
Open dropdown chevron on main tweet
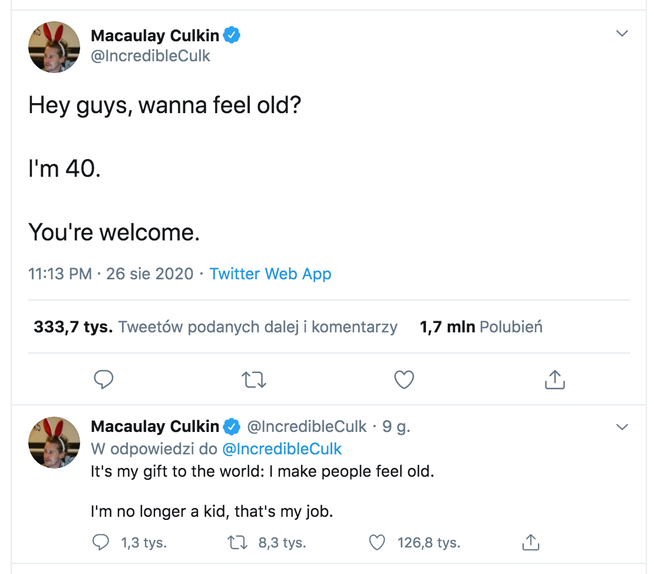click(x=622, y=34)
